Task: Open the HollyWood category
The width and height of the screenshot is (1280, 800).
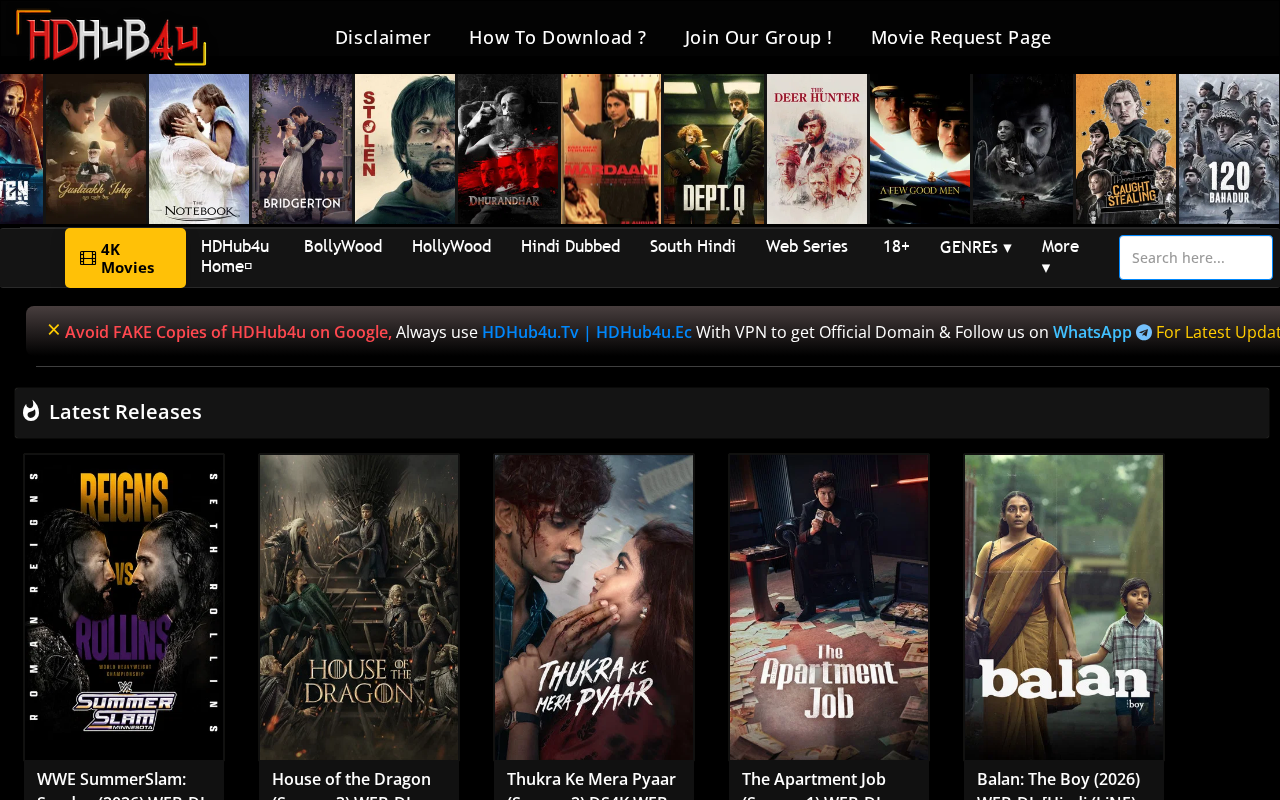Action: coord(451,246)
